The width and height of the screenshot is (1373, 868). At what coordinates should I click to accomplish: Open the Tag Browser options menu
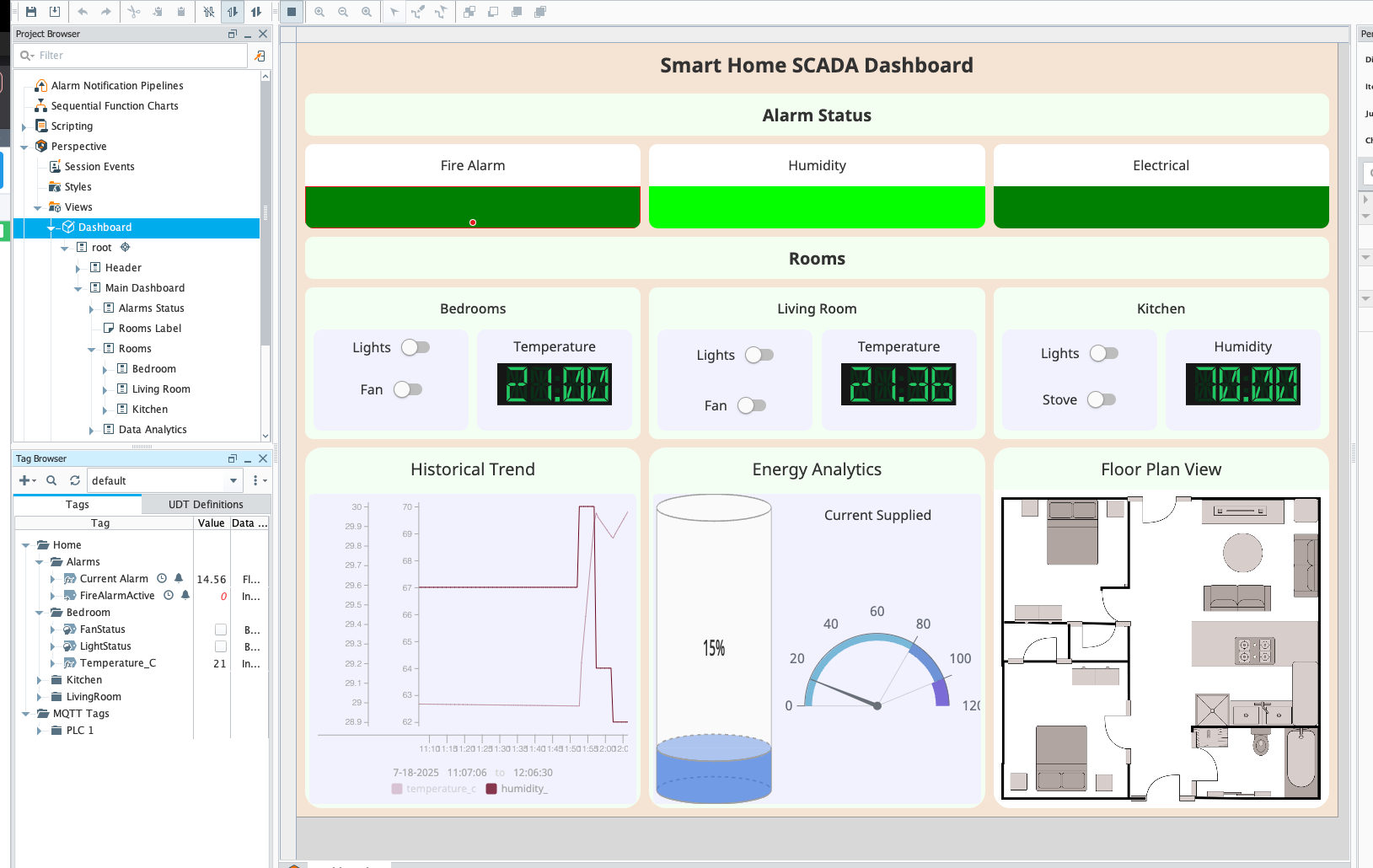pos(256,480)
